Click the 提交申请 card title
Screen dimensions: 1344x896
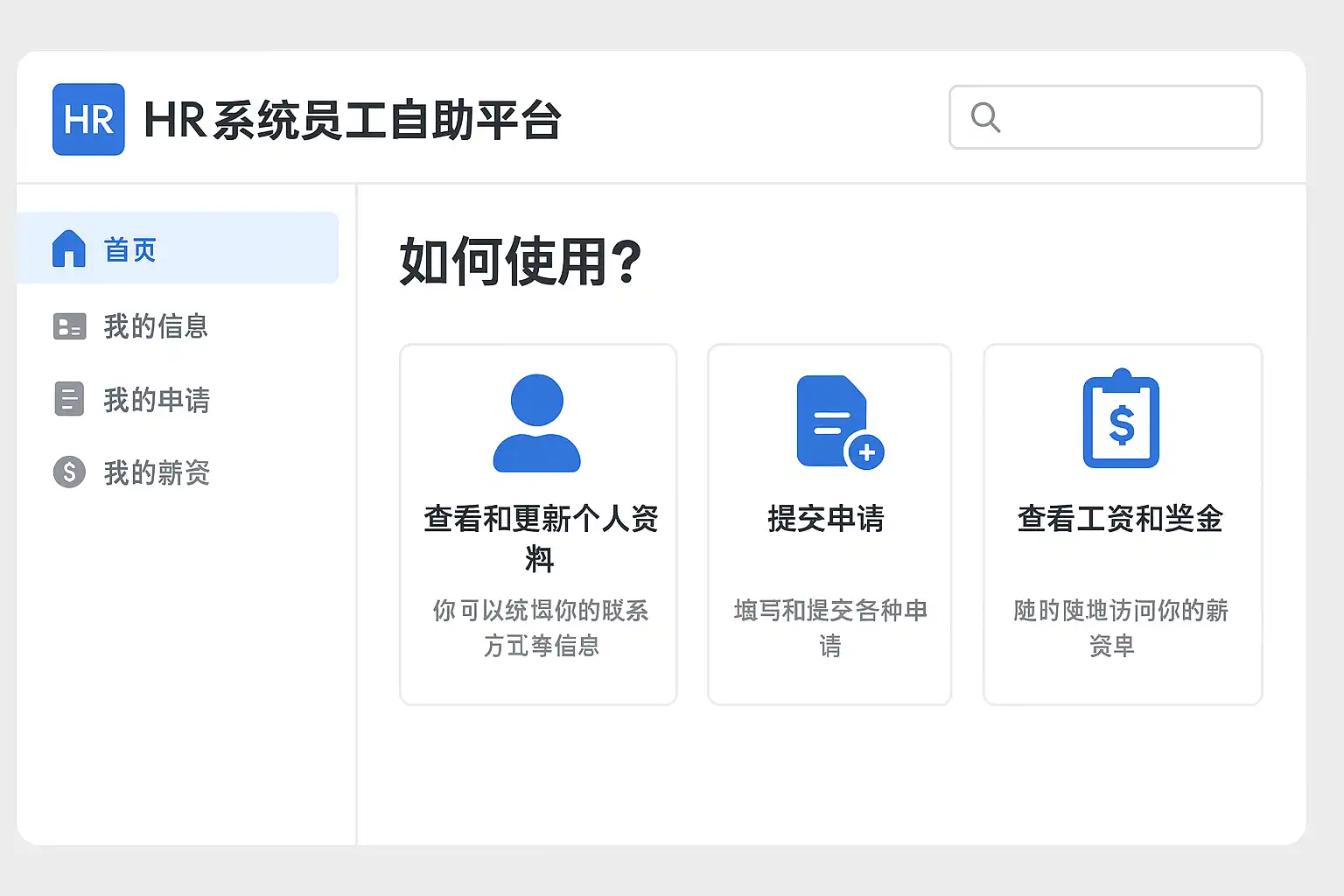[x=826, y=519]
